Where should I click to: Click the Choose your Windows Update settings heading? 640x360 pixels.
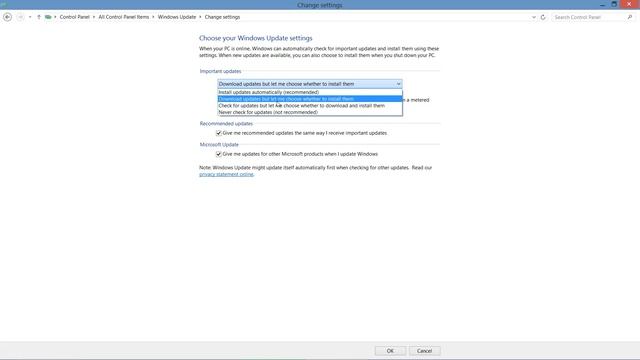tap(256, 38)
